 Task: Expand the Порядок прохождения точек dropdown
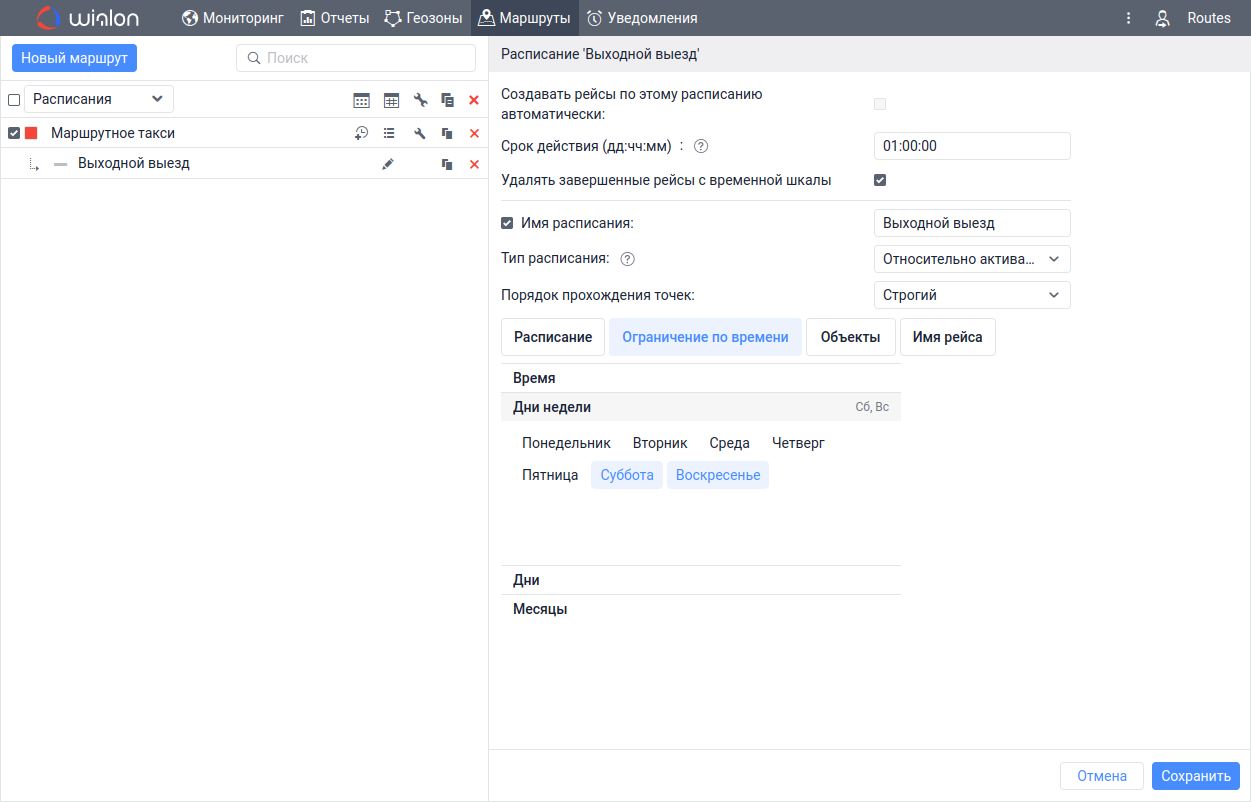tap(971, 295)
